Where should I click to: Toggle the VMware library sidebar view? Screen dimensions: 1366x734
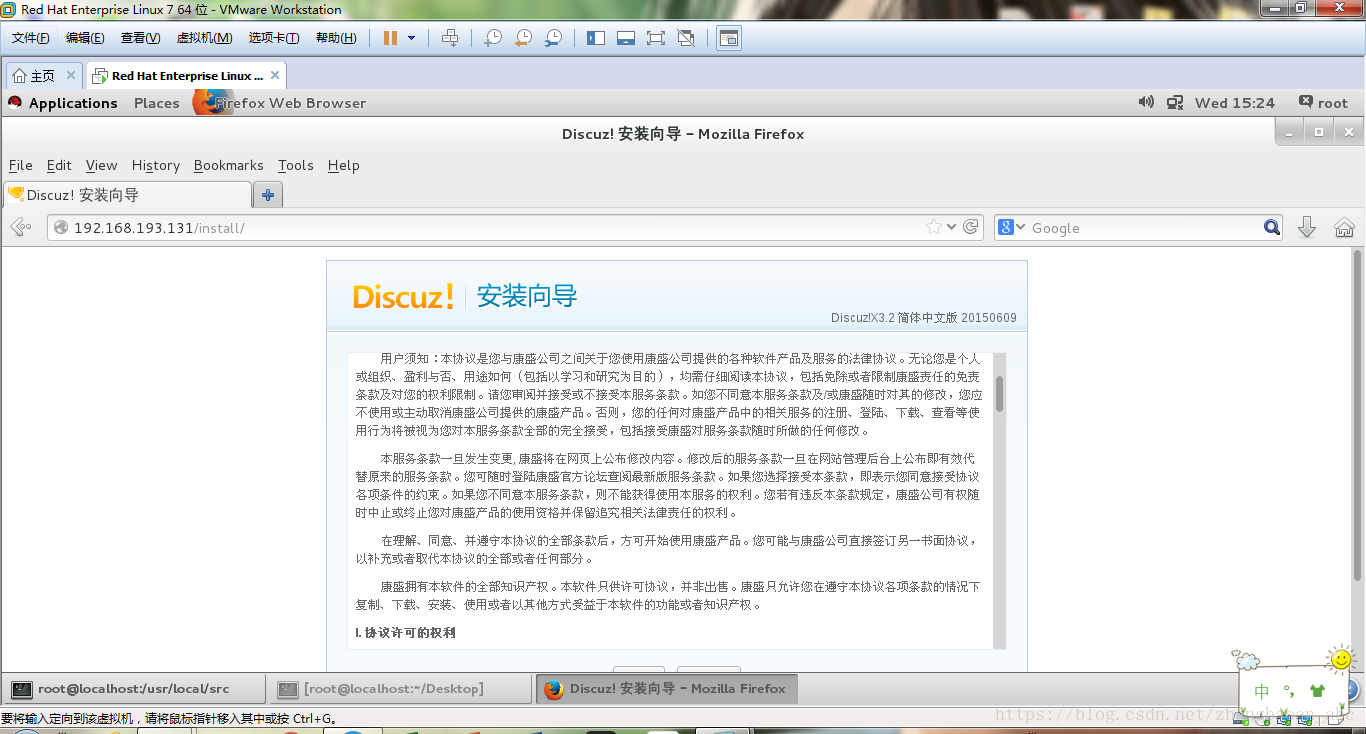(x=596, y=38)
